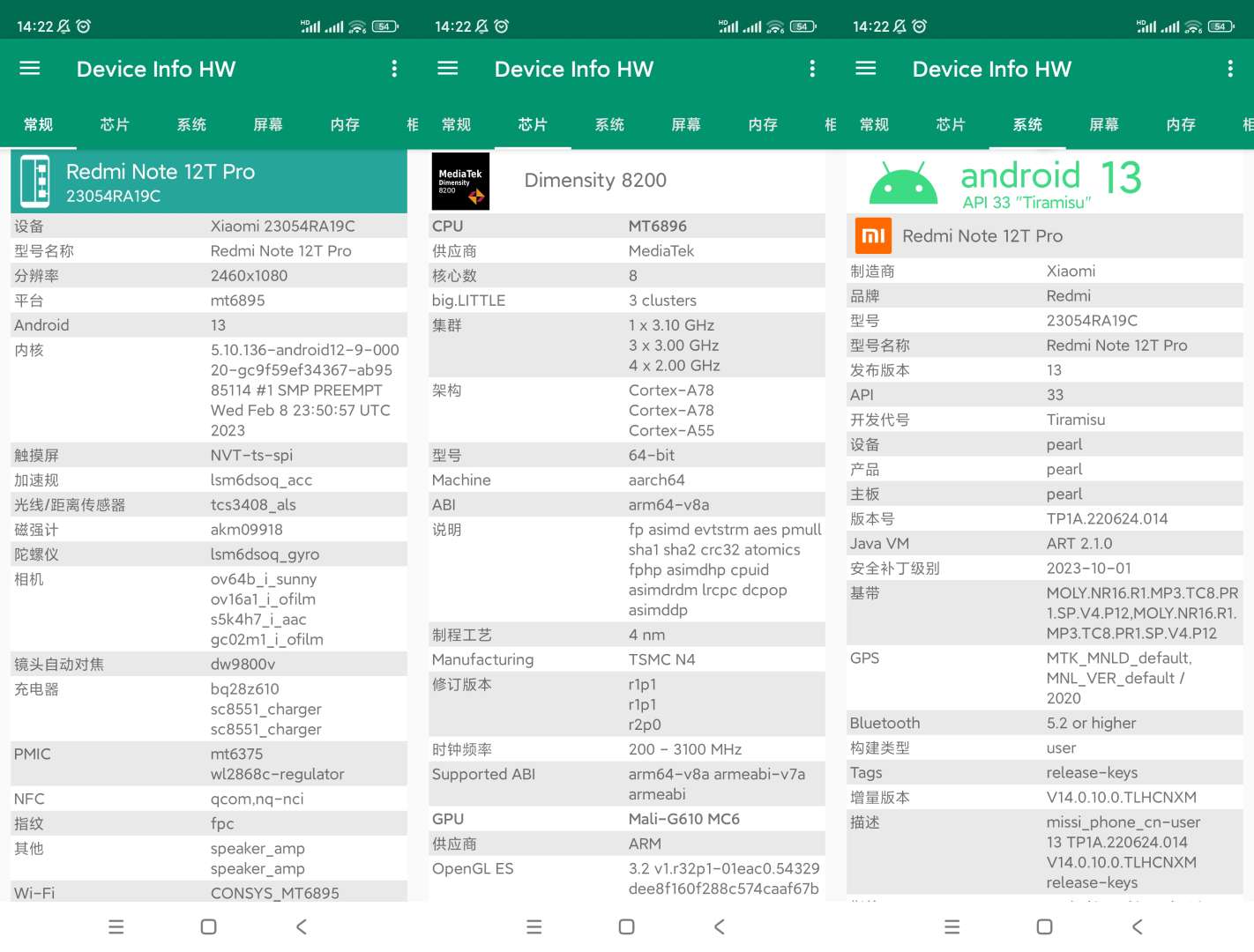Tap the qcom,nq-nci NFC value
Viewport: 1254px width, 952px height.
257,800
